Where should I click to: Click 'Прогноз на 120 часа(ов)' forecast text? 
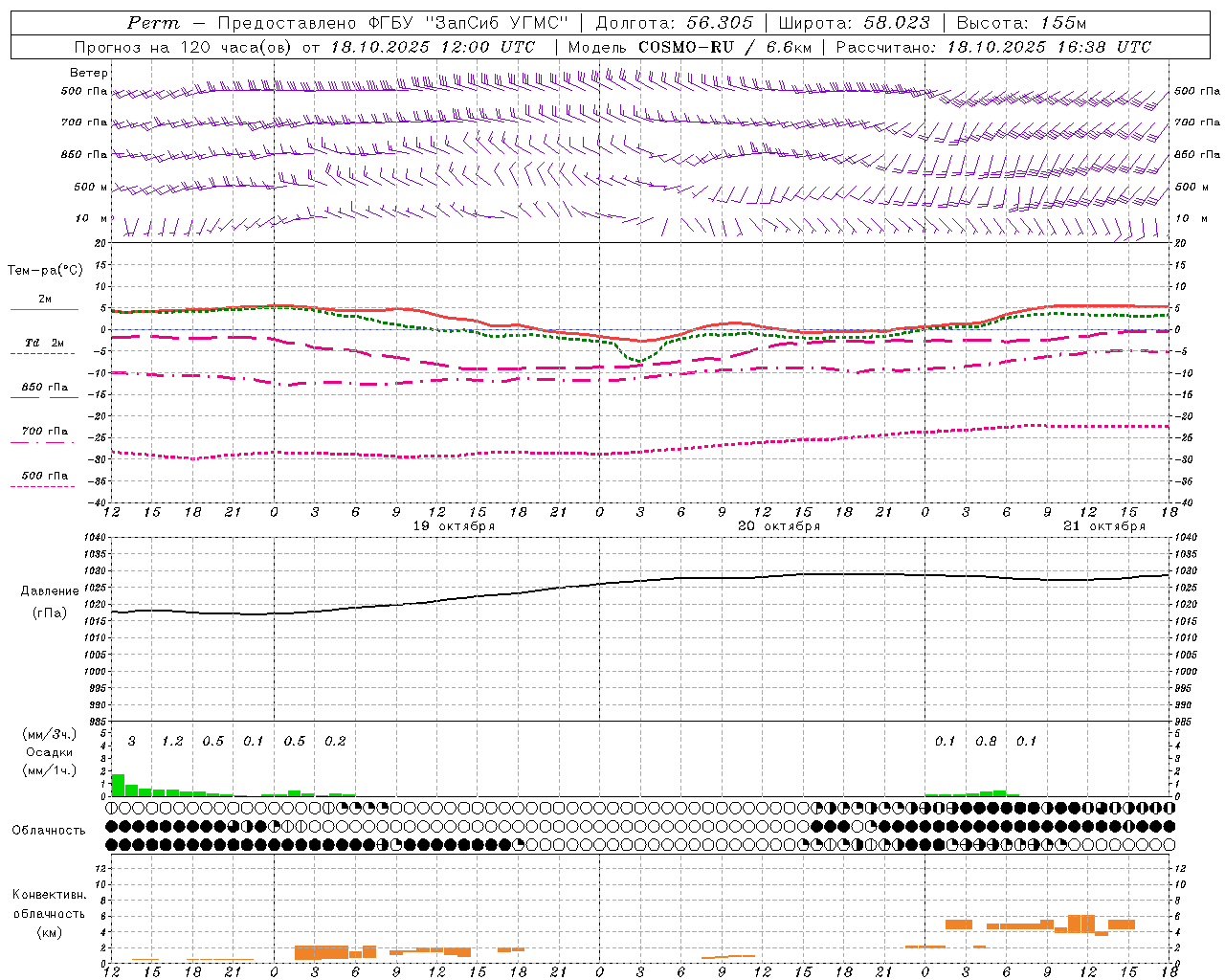coord(184,47)
